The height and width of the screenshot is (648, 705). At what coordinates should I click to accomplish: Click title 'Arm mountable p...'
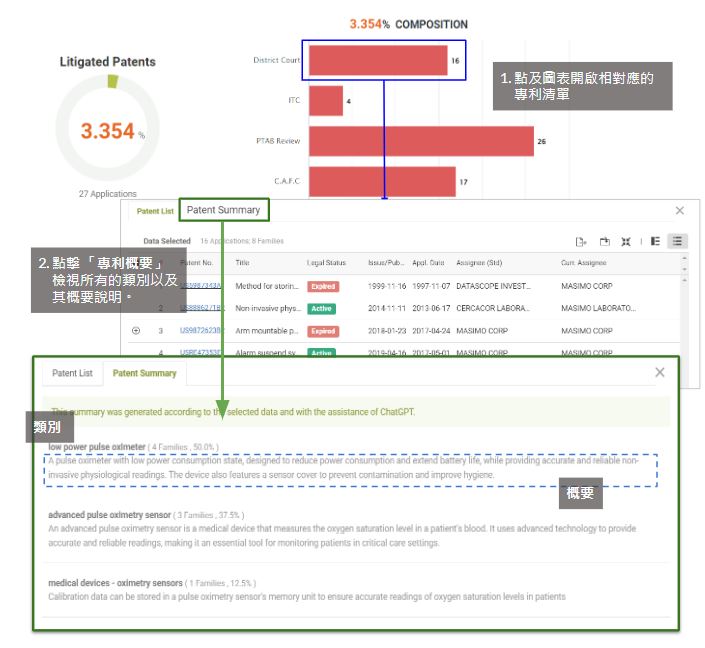point(267,331)
